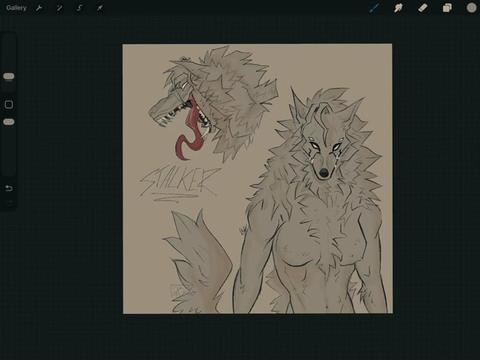The image size is (480, 360).
Task: Open the Gallery
Action: click(x=16, y=8)
